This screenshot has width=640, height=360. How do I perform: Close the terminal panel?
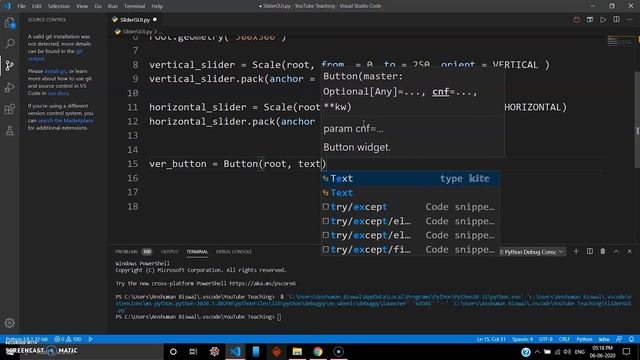coord(629,251)
